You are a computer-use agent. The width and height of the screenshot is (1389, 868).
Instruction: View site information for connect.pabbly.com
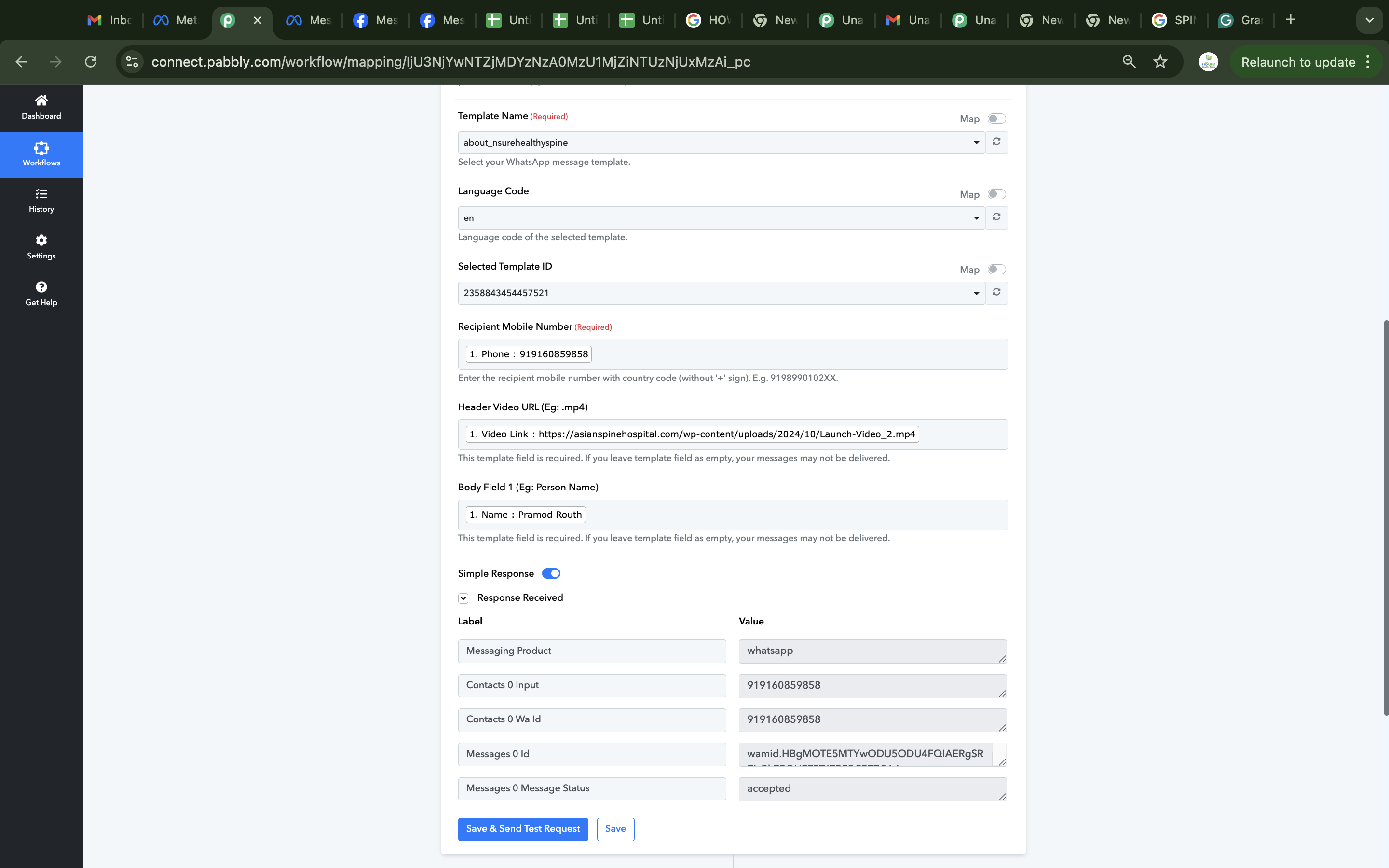tap(133, 62)
